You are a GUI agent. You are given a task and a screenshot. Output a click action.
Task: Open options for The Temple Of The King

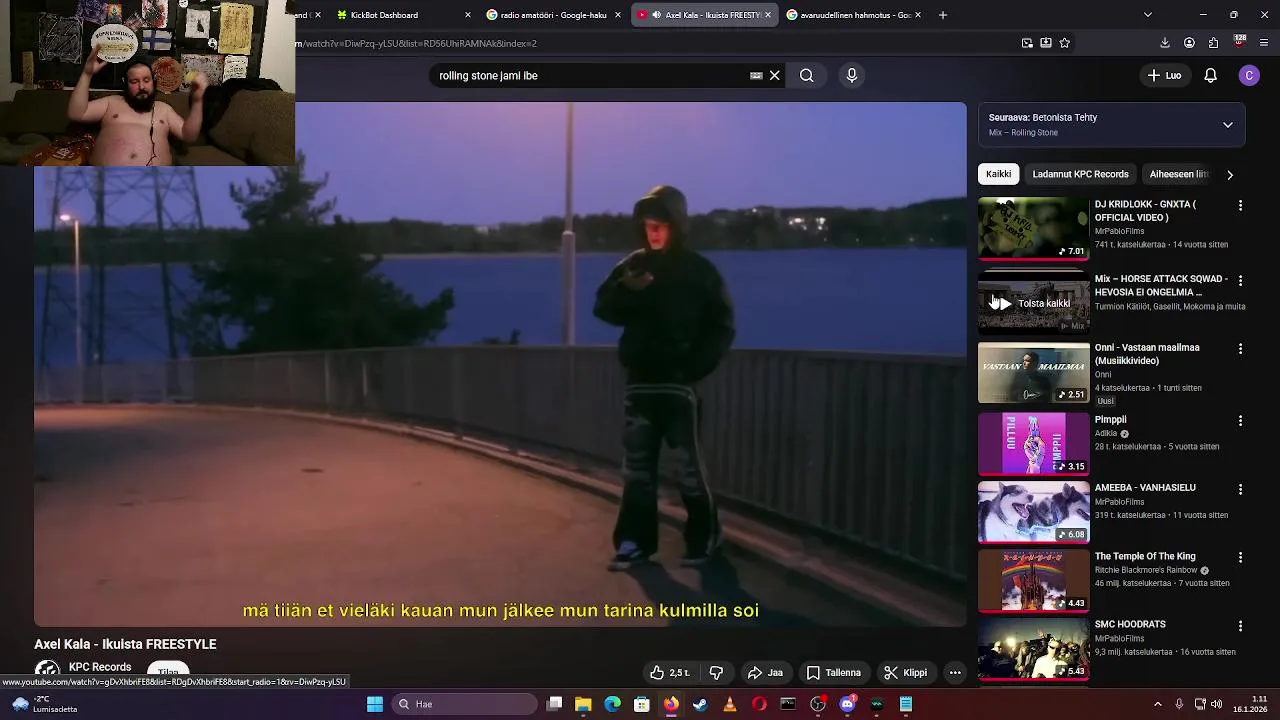[1240, 557]
